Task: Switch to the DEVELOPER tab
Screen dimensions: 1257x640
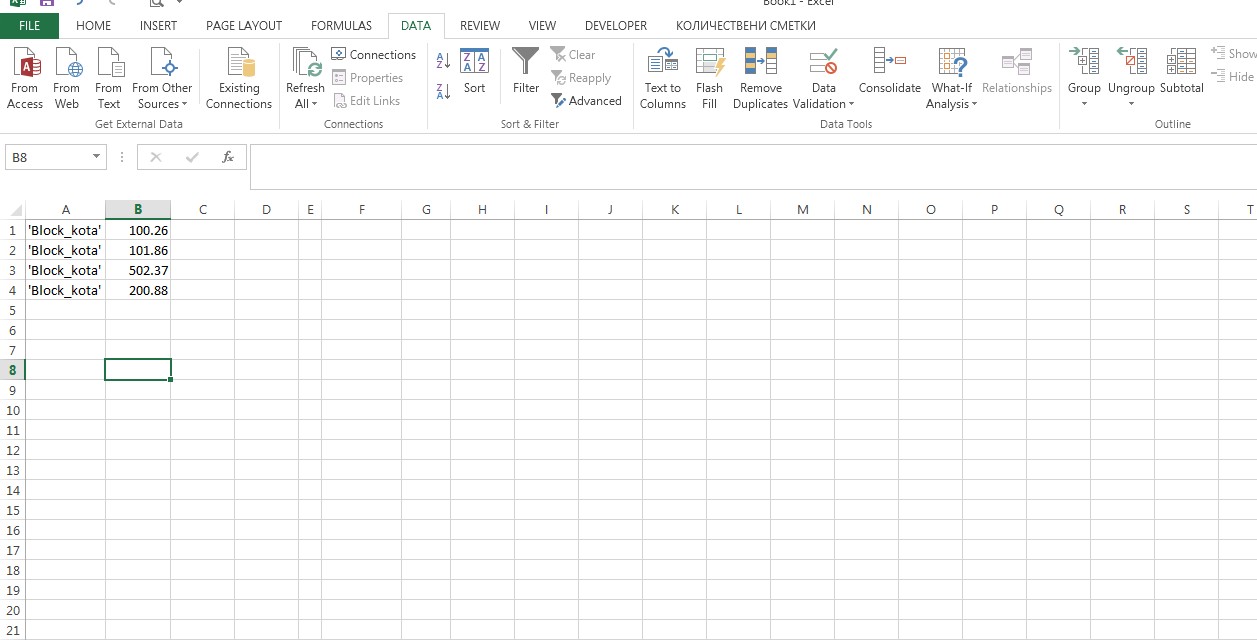Action: coord(616,26)
